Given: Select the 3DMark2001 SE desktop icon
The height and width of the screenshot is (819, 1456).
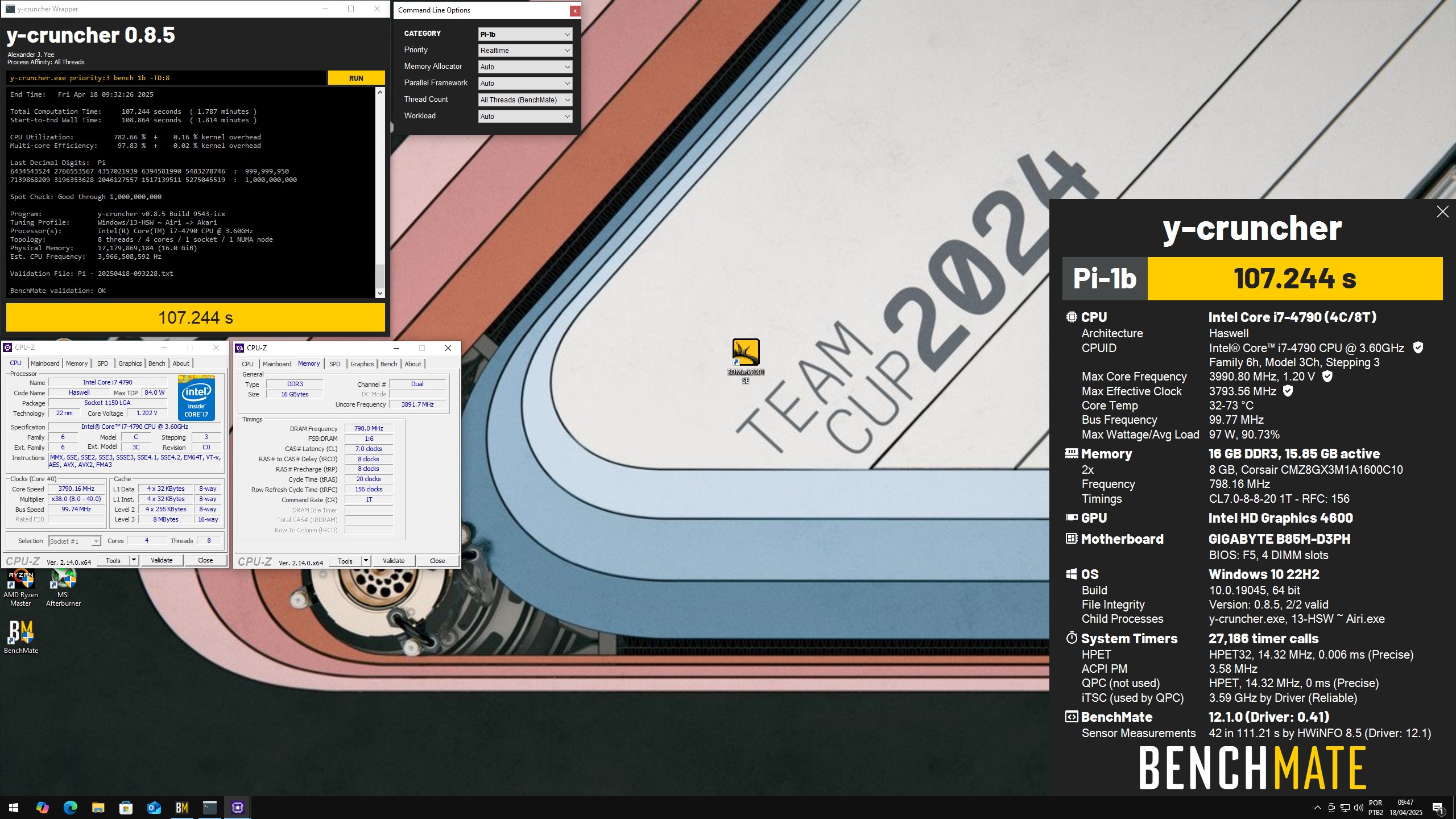Looking at the screenshot, I should (746, 361).
